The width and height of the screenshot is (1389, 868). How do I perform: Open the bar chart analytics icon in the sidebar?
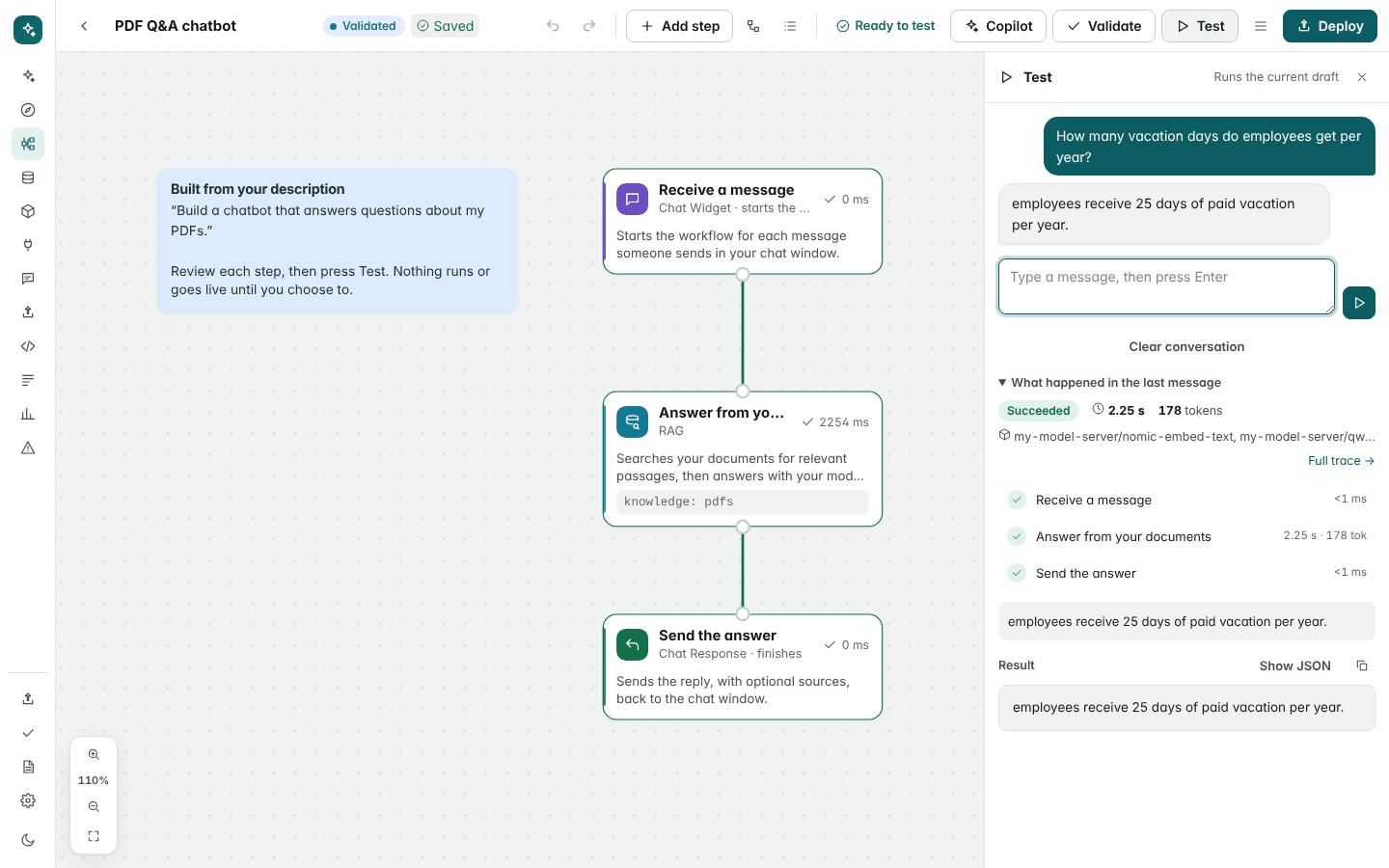pos(28,414)
